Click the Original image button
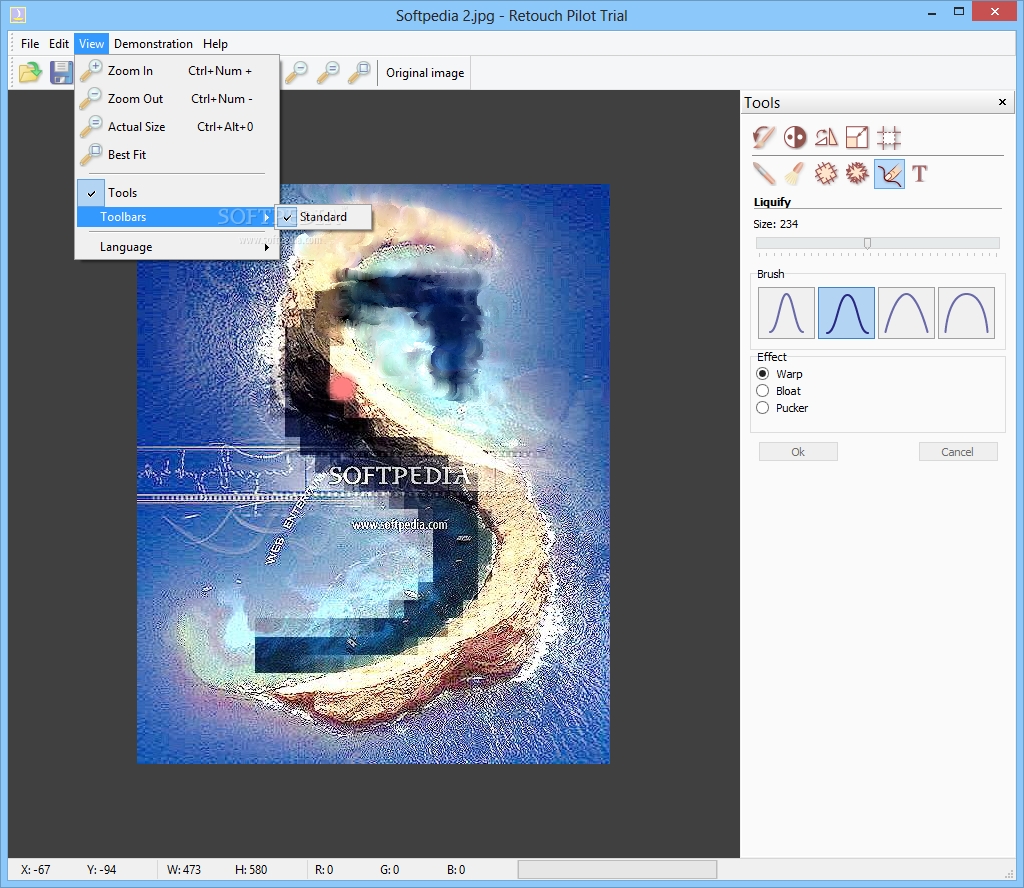 coord(425,73)
